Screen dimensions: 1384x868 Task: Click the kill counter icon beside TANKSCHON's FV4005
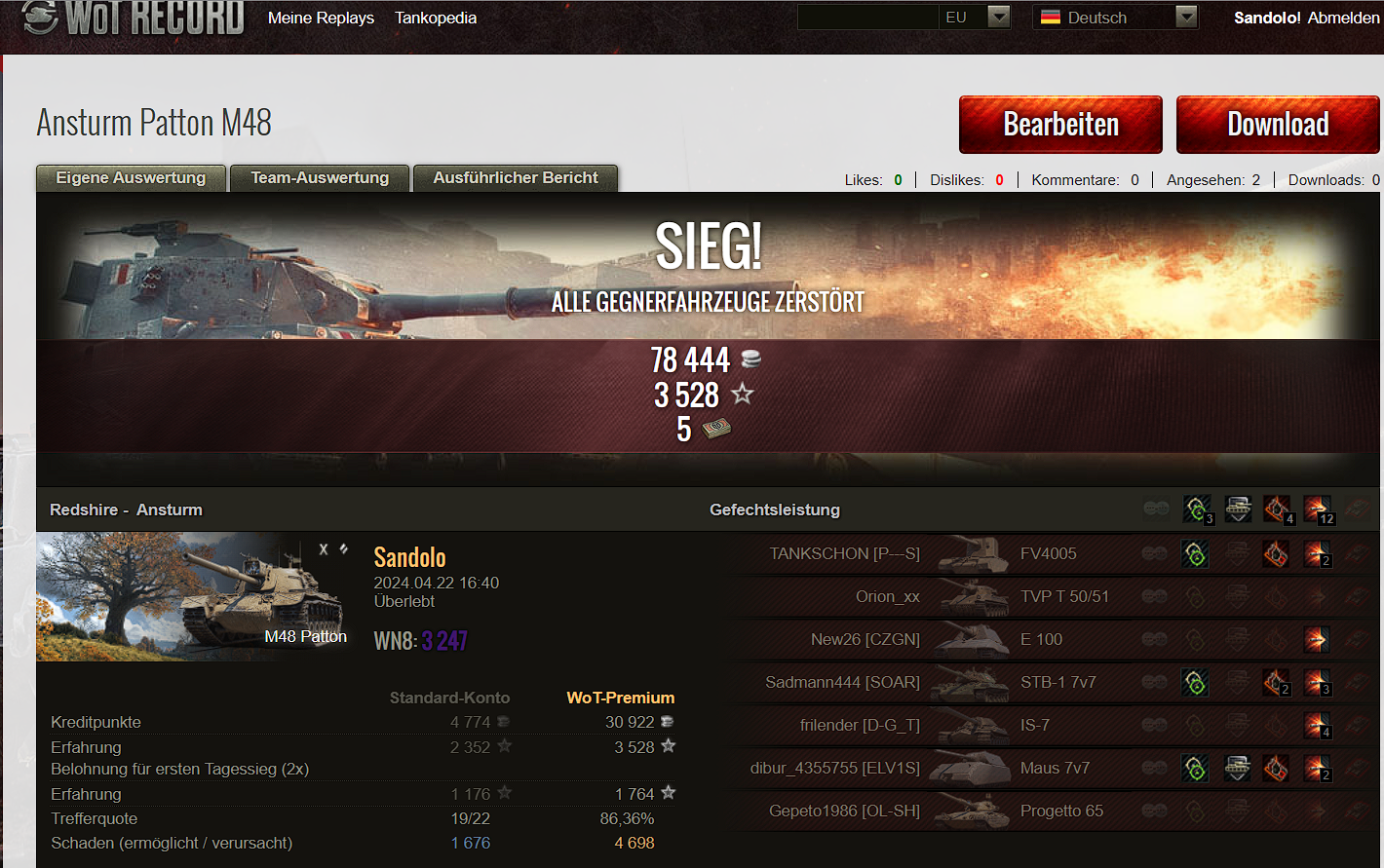click(x=1318, y=553)
